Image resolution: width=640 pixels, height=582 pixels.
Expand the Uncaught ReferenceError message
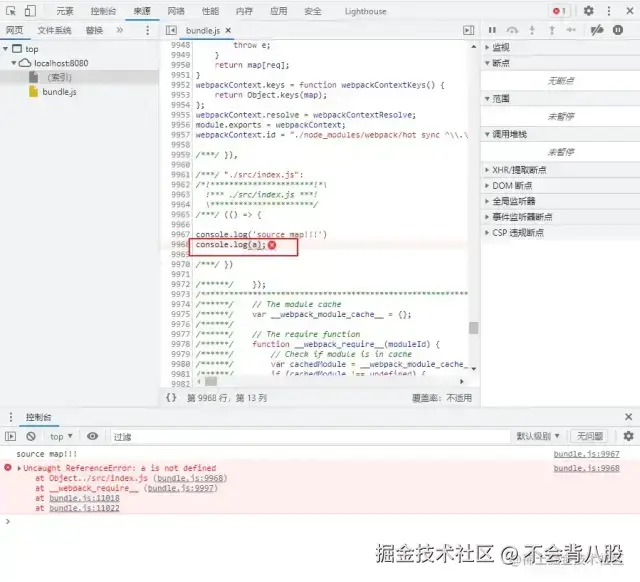(x=19, y=468)
